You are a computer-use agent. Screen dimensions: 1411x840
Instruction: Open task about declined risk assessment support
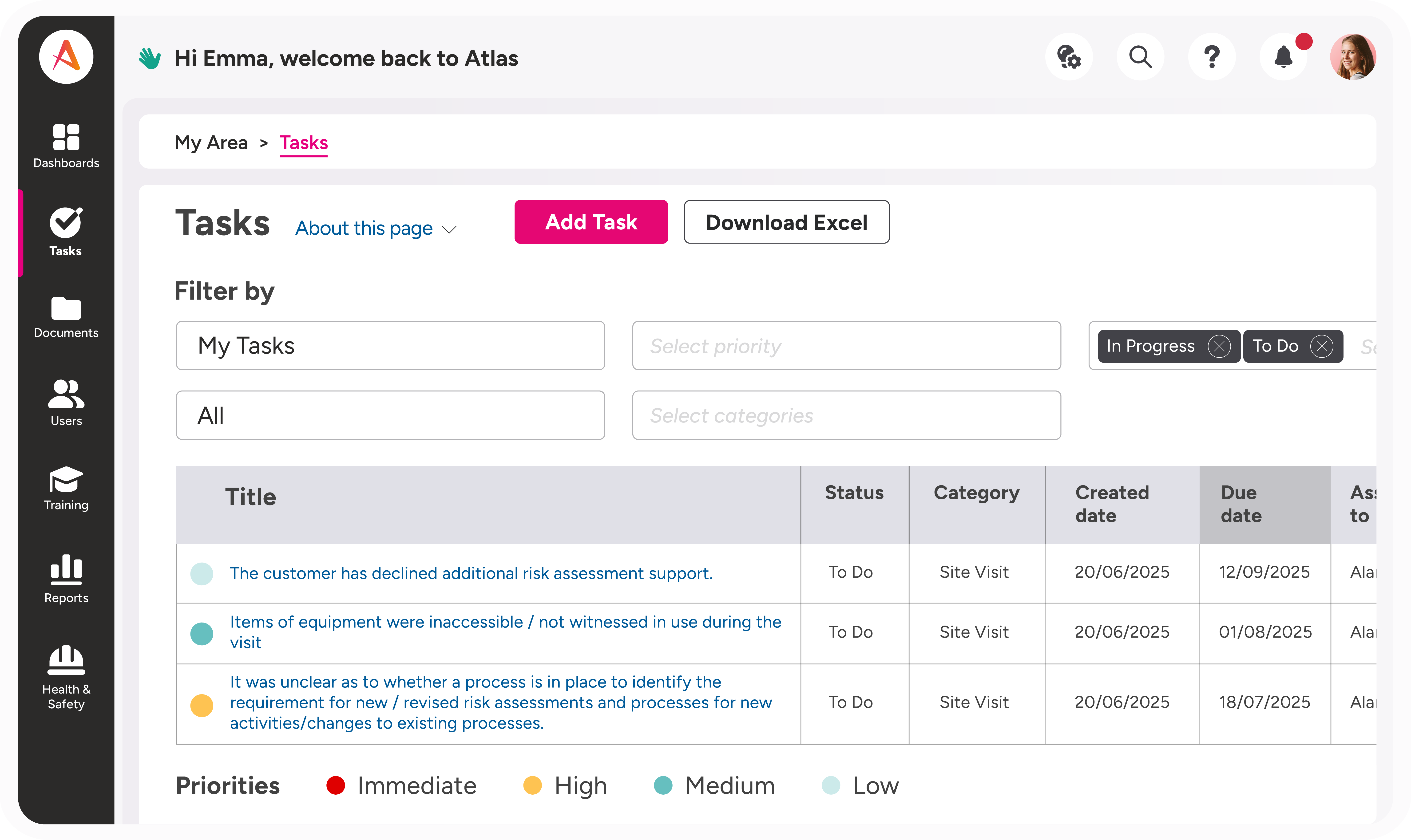pos(471,573)
